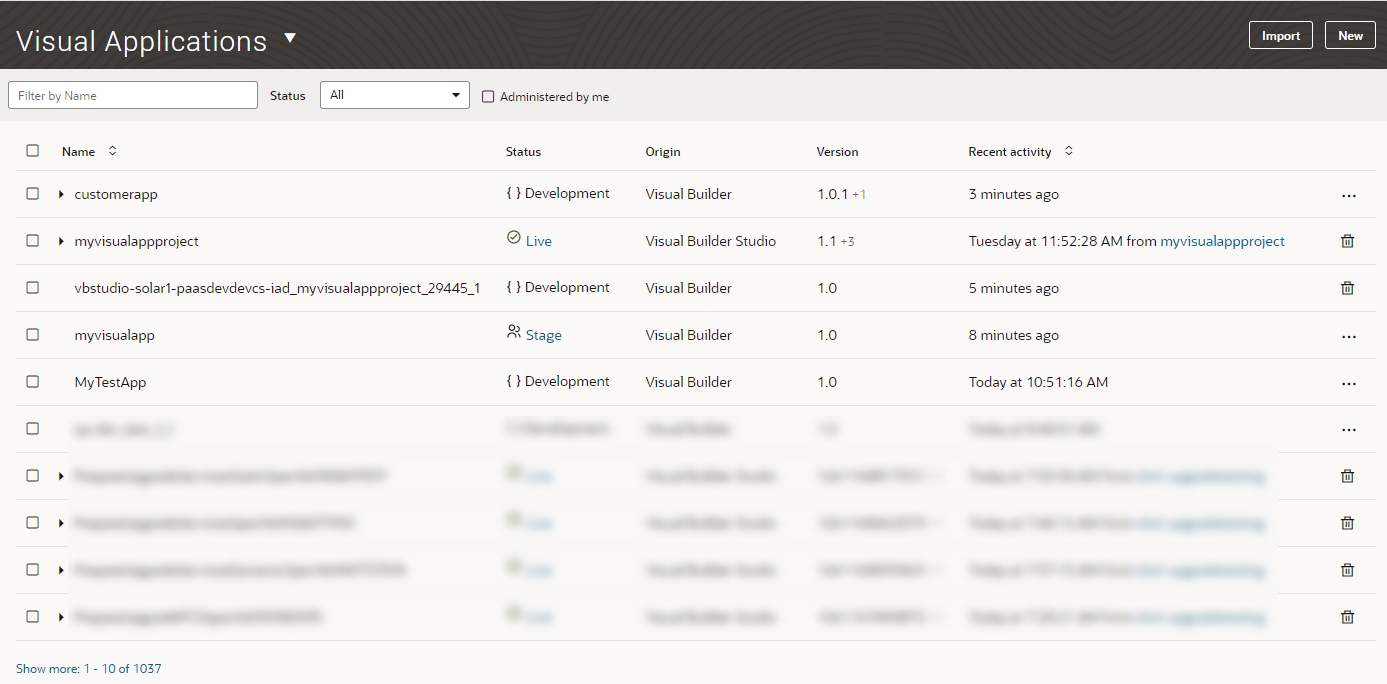Screen dimensions: 1387x684
Task: Open the options menu for the MyTestApp row
Action: pos(1348,383)
